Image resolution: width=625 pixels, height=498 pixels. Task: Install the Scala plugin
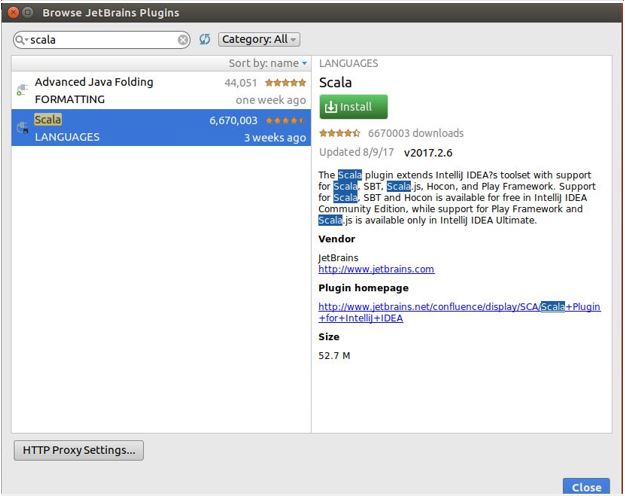click(353, 106)
